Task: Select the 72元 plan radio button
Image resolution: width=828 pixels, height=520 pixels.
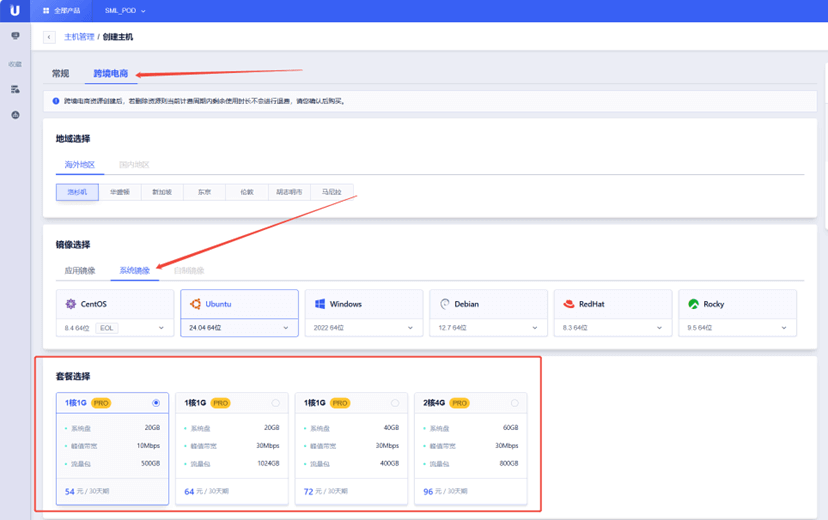Action: (395, 403)
